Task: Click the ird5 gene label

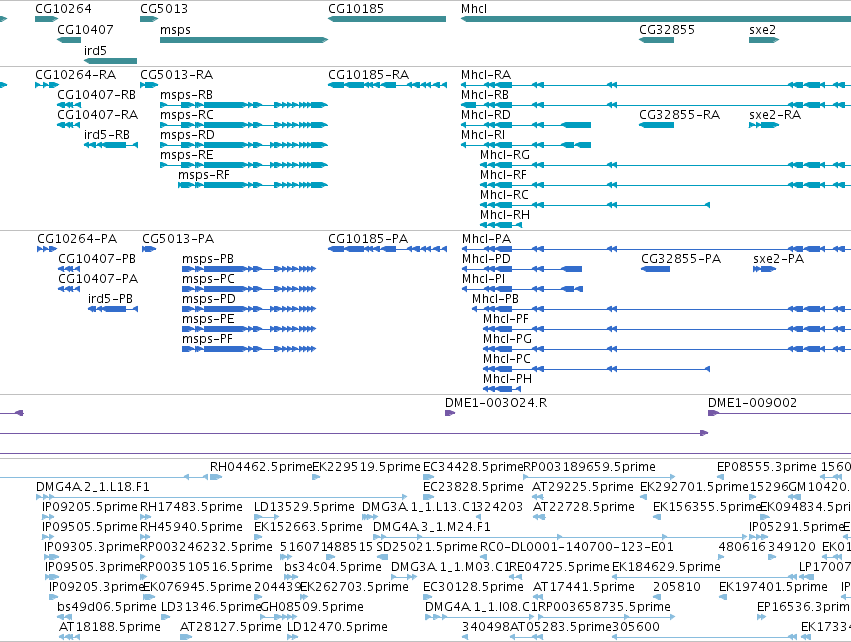Action: 95,50
